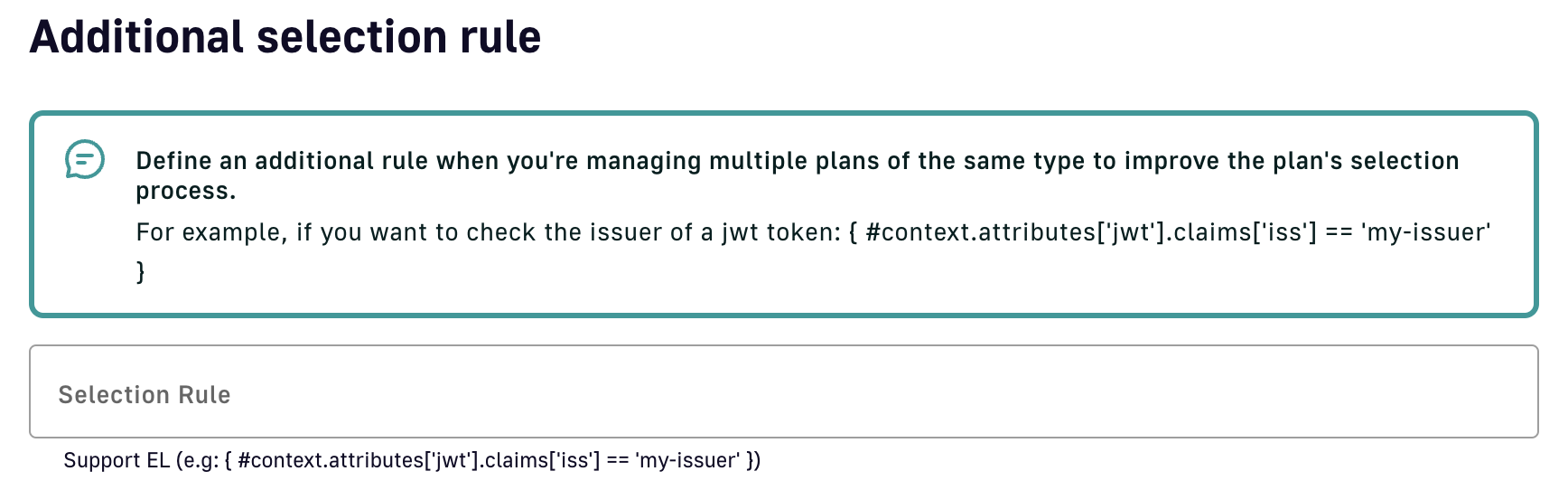The height and width of the screenshot is (490, 1568).
Task: Click the word "process." in the banner
Action: tap(186, 191)
